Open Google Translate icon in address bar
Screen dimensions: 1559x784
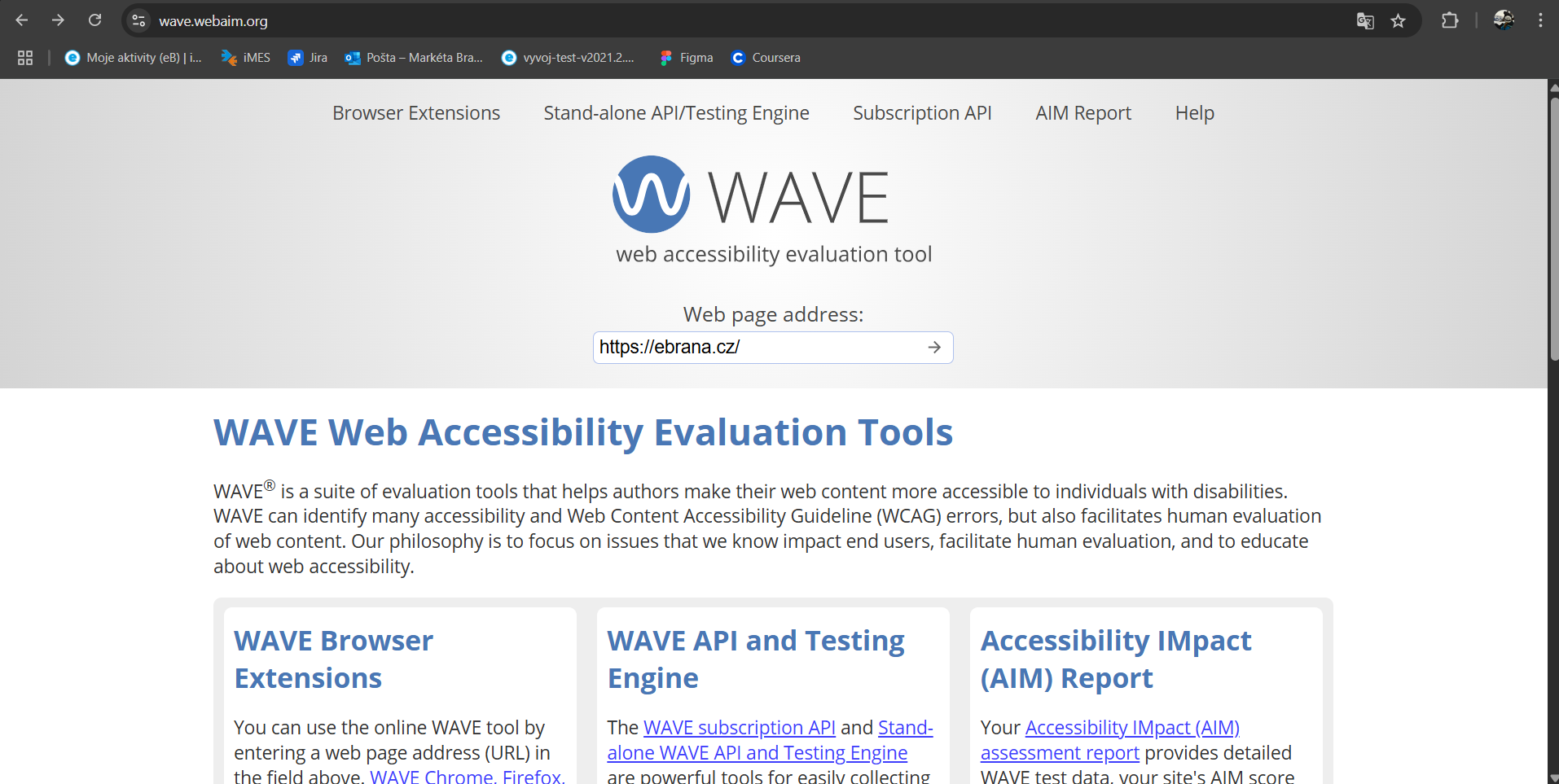(1365, 20)
